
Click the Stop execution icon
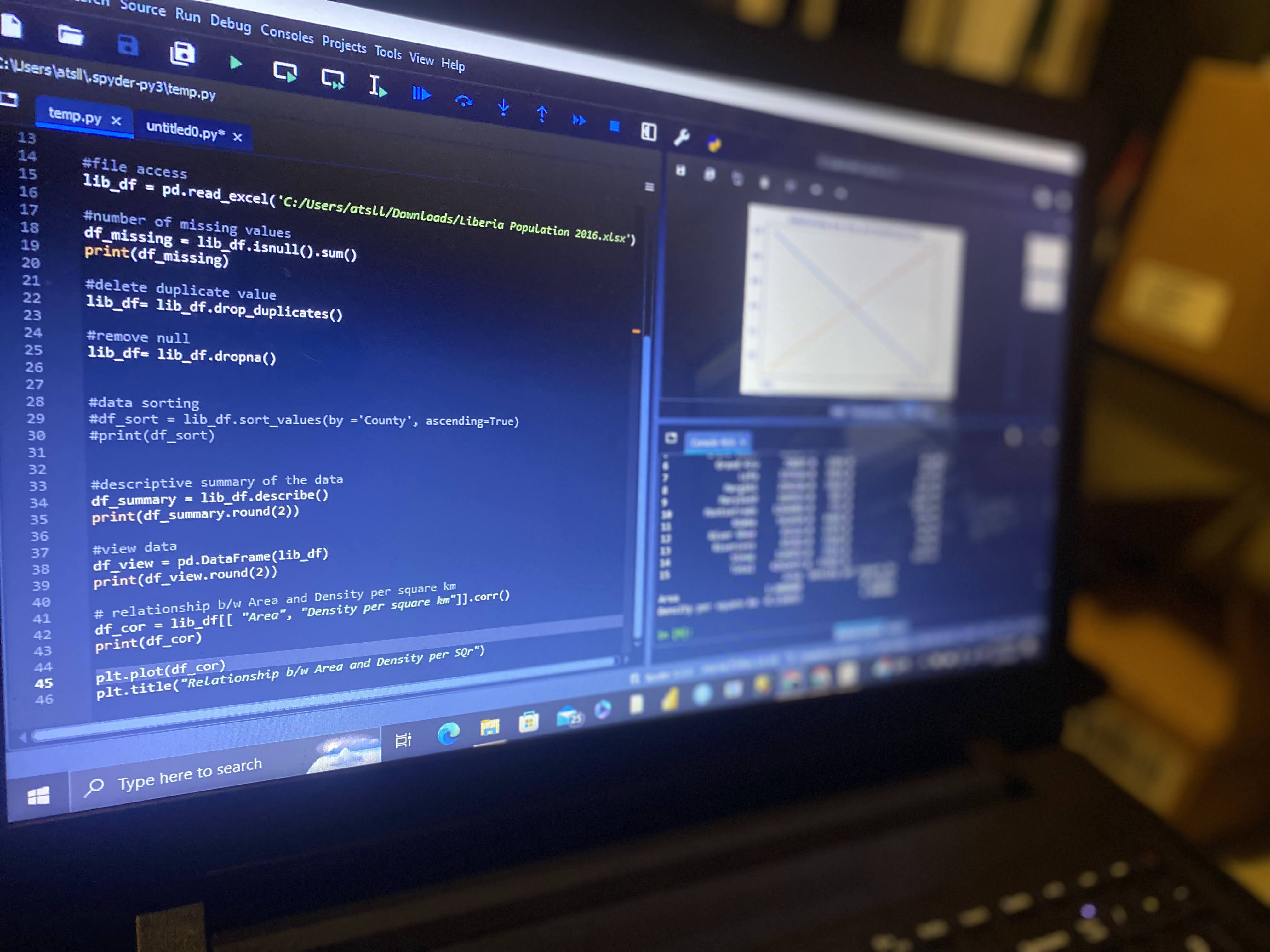coord(614,122)
